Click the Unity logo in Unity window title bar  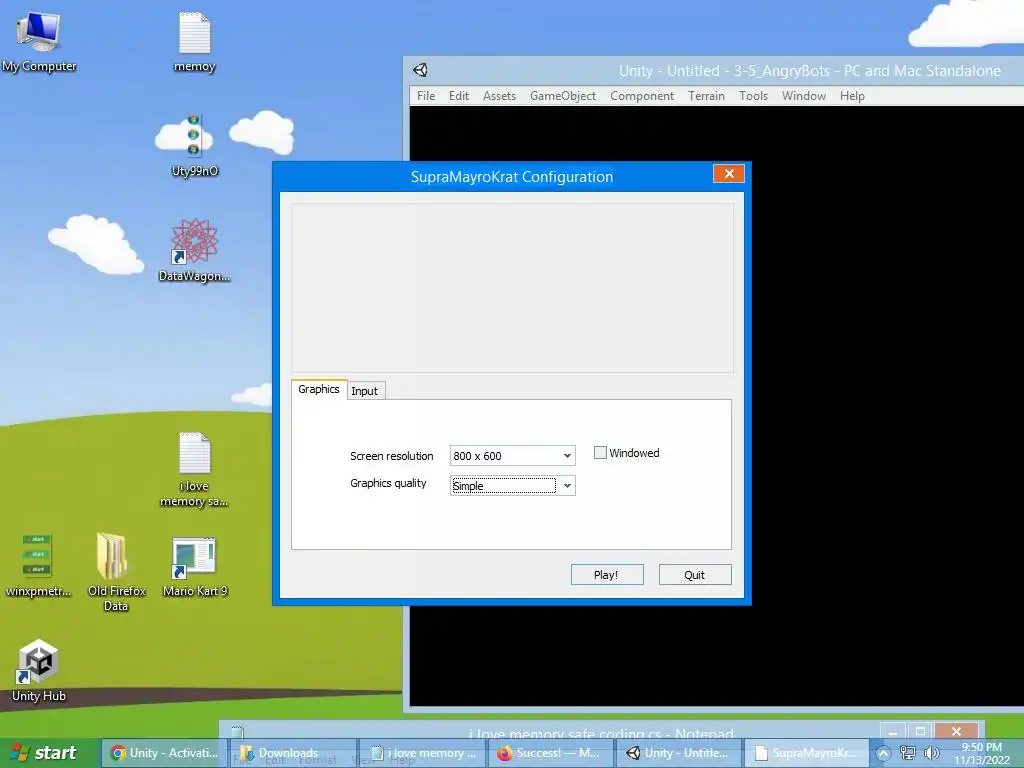point(420,70)
